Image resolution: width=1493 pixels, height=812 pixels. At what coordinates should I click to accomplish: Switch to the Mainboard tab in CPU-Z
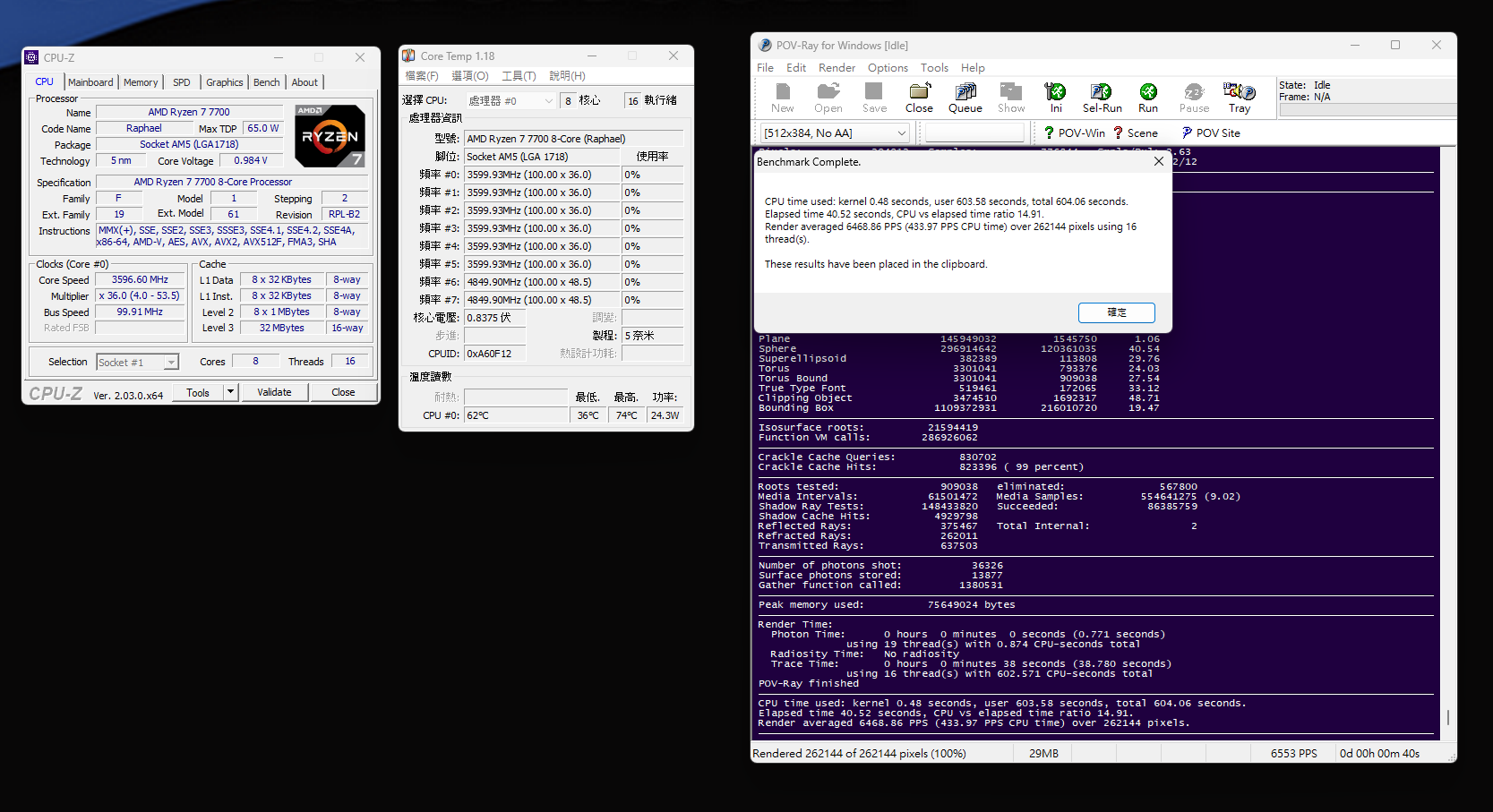coord(90,82)
